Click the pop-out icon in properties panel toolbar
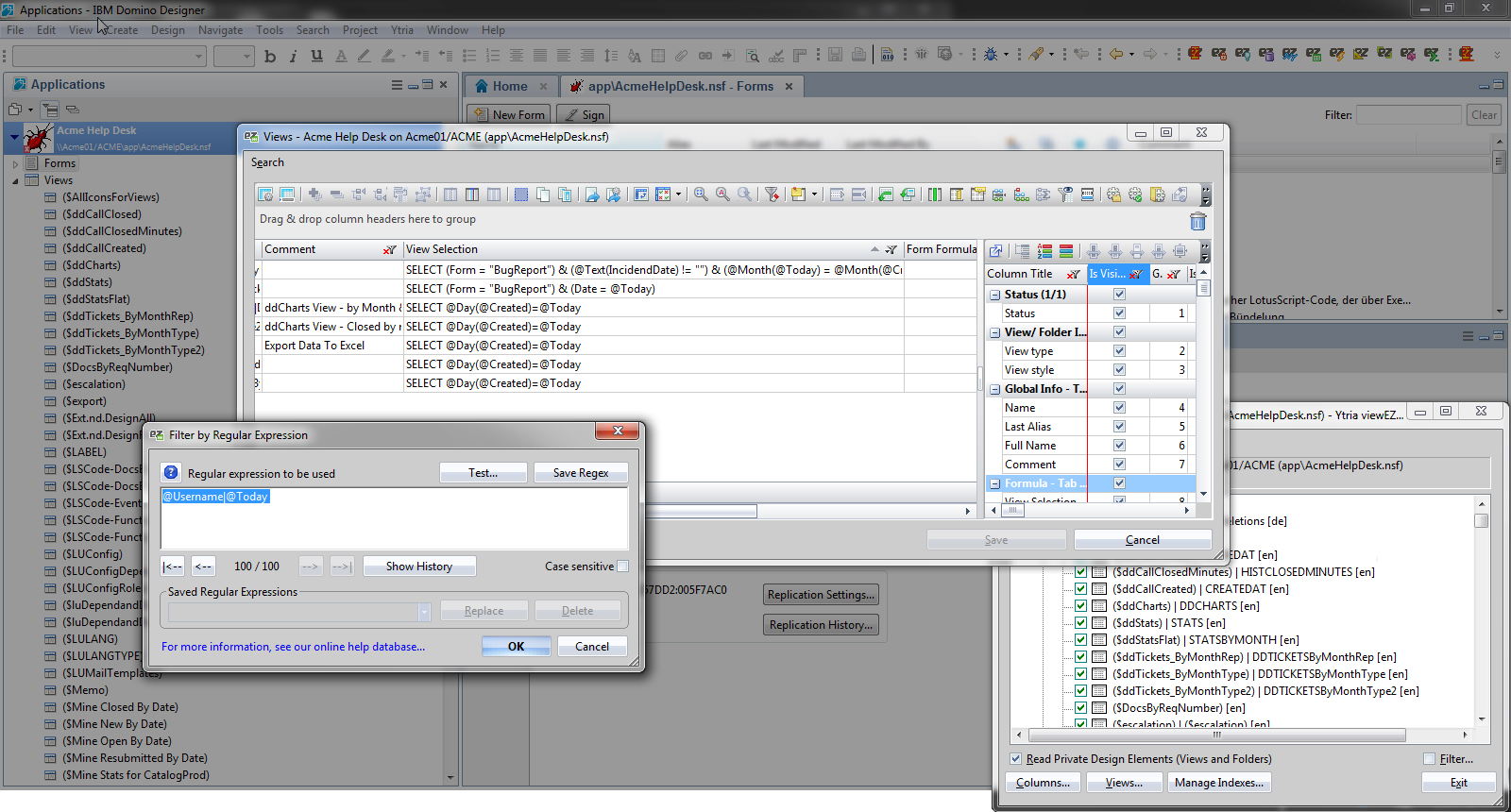 click(x=995, y=251)
